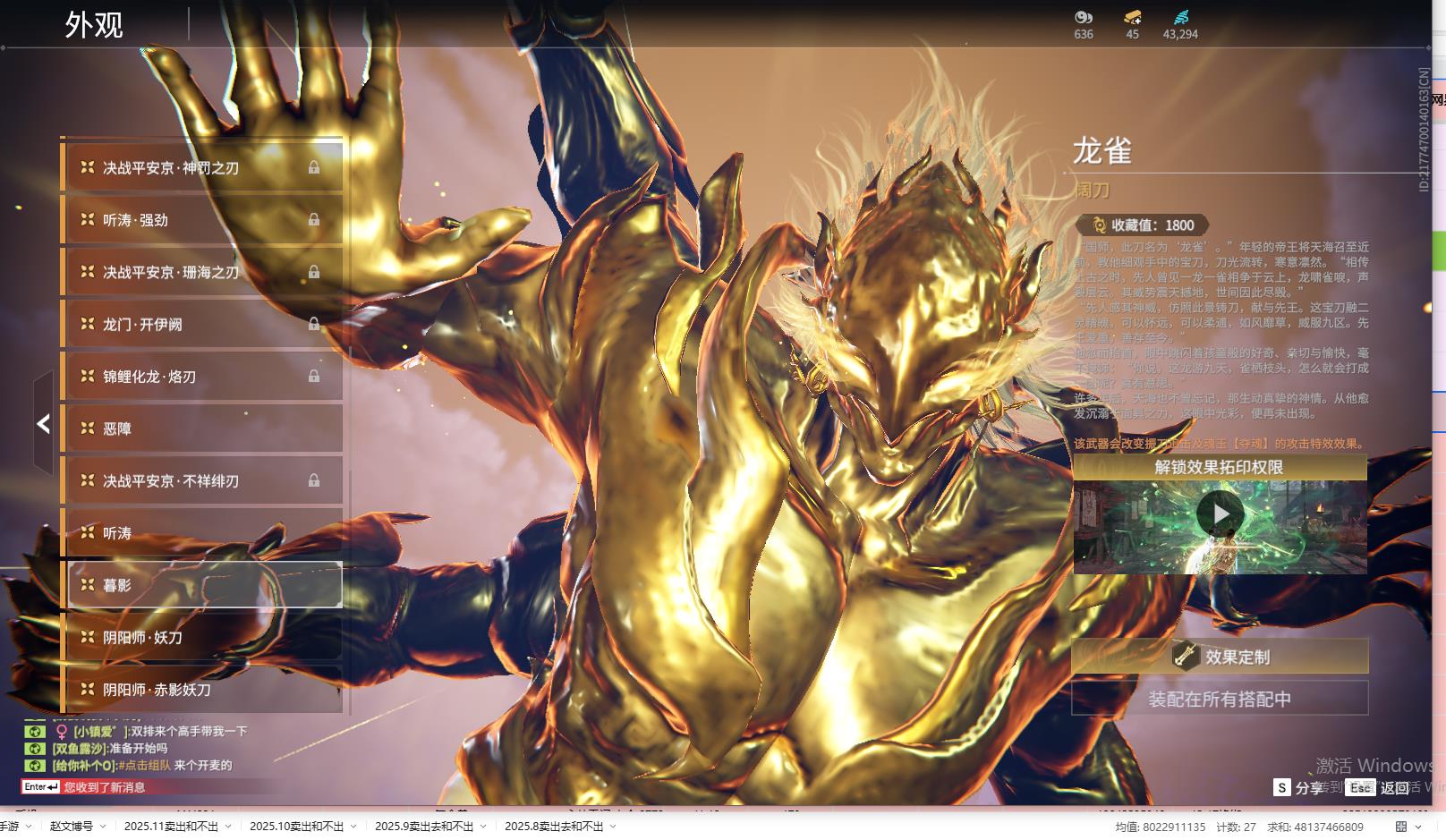Switch to the 2025.8卖出去和不出 sheet tab
1446x840 pixels.
tap(554, 827)
